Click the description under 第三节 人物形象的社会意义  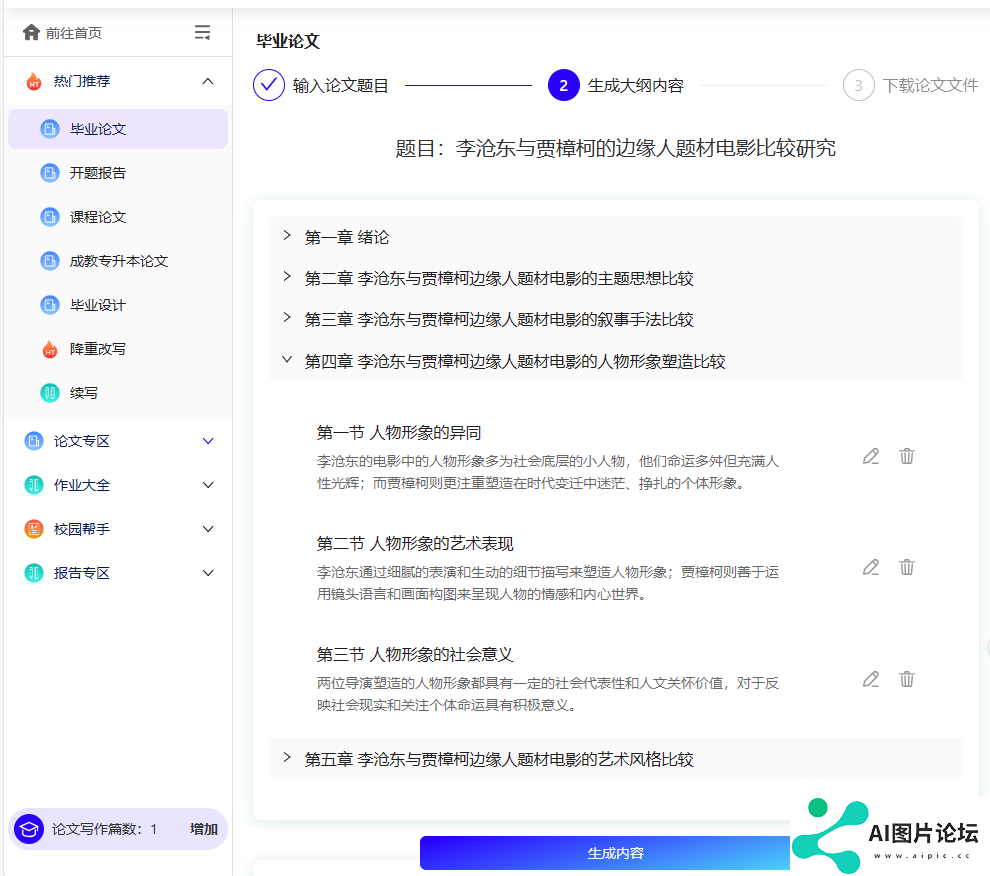pyautogui.click(x=548, y=694)
